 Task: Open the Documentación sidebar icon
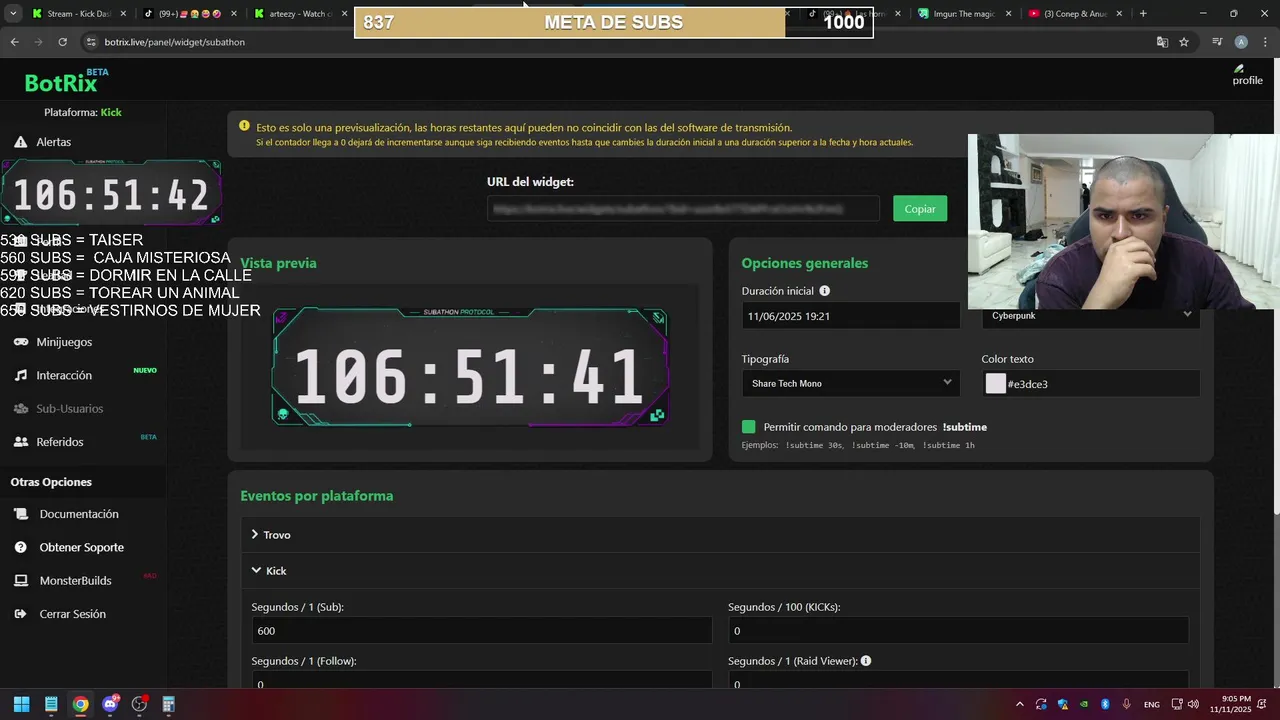[20, 514]
